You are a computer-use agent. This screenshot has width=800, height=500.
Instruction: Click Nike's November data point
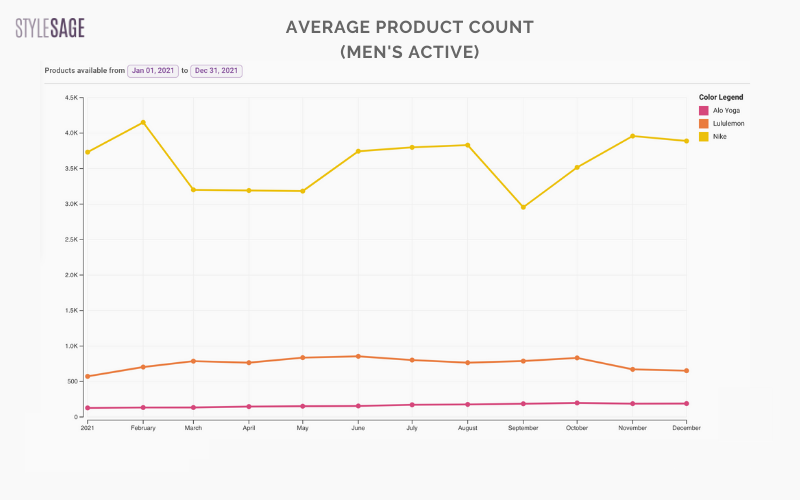click(x=632, y=136)
